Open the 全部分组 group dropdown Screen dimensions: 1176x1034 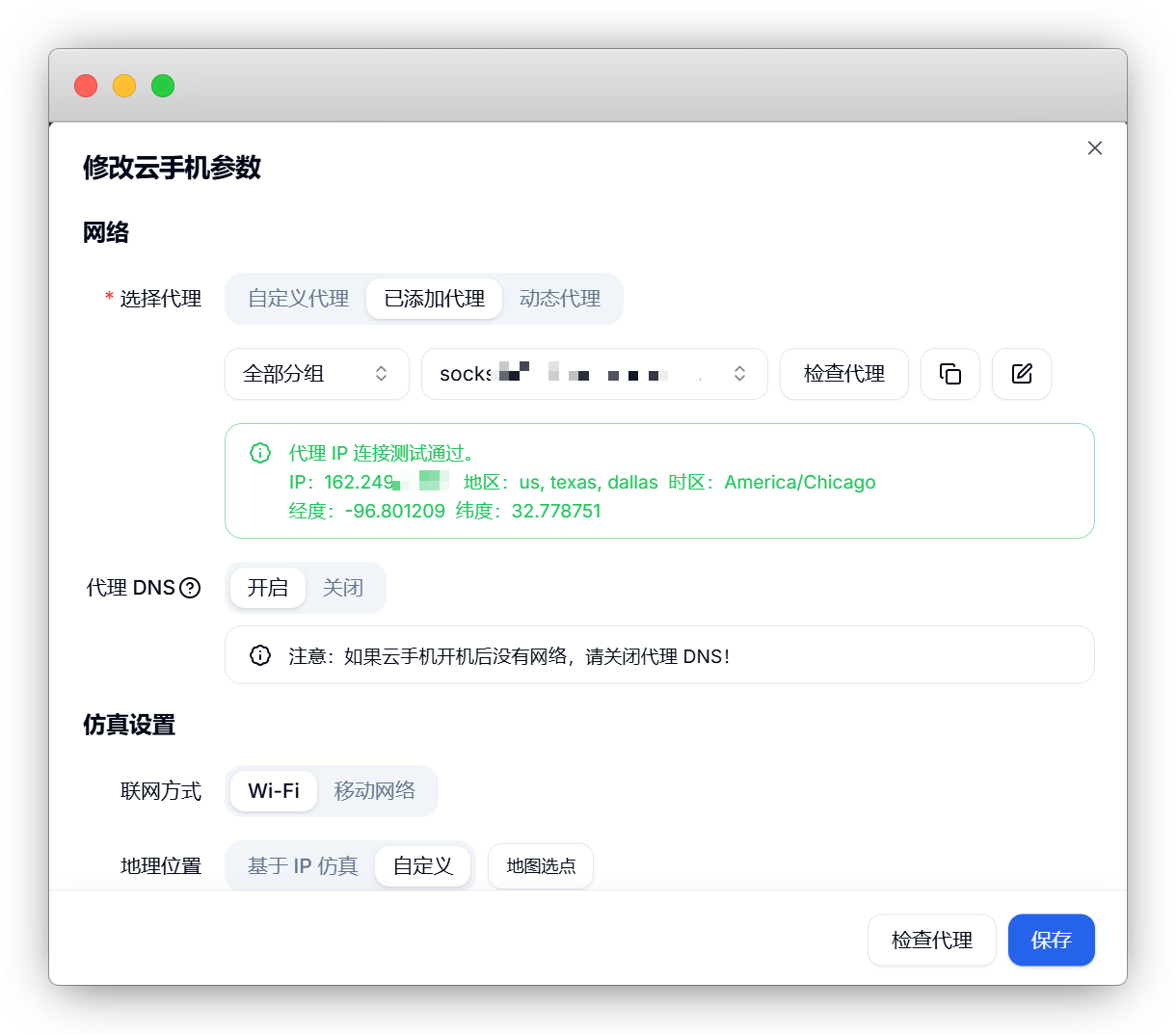click(316, 374)
